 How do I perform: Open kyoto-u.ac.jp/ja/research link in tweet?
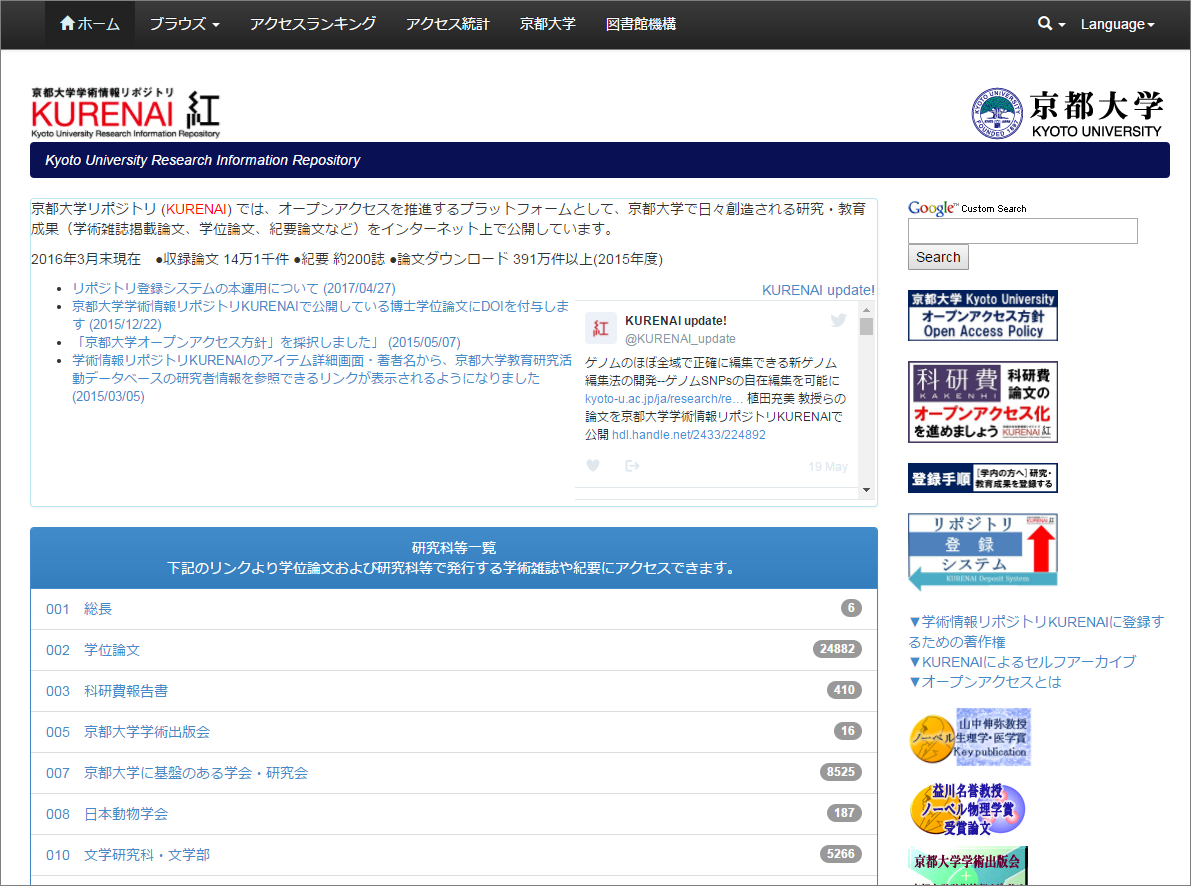tap(664, 399)
